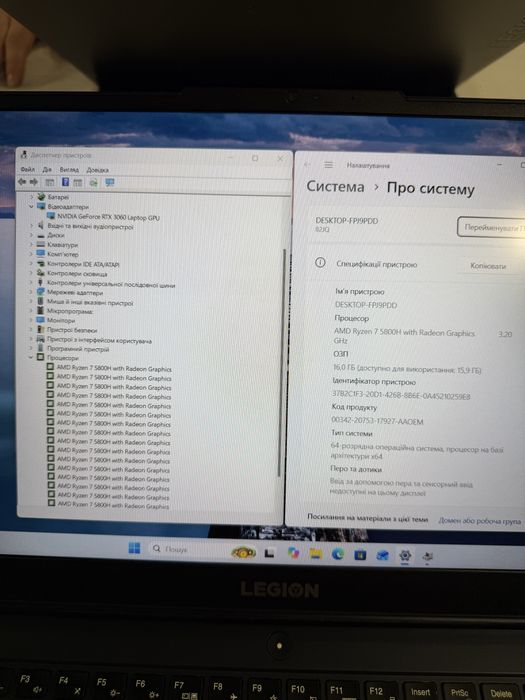Collapse the Відеоадаптери category

click(x=31, y=206)
